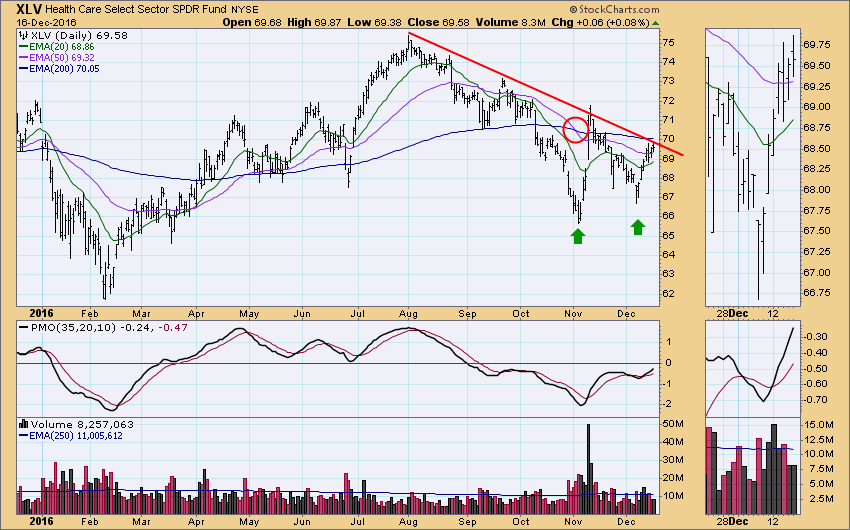The image size is (850, 530).
Task: Select the Volume 8,257,063 legend entry
Action: click(x=82, y=424)
